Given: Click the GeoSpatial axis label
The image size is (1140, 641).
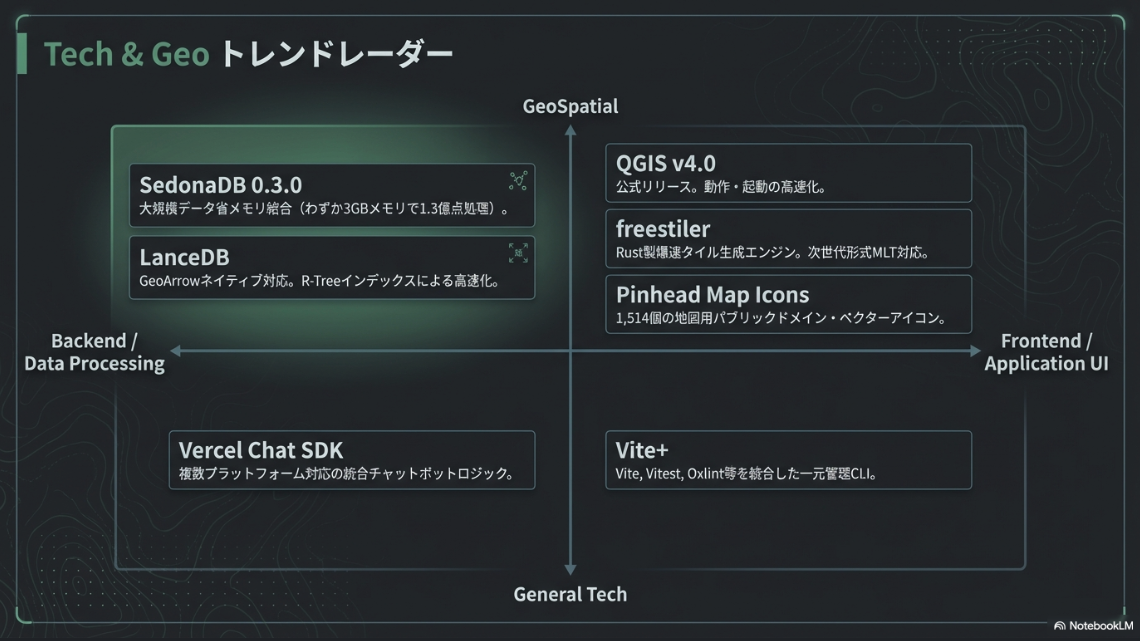Looking at the screenshot, I should pyautogui.click(x=570, y=106).
